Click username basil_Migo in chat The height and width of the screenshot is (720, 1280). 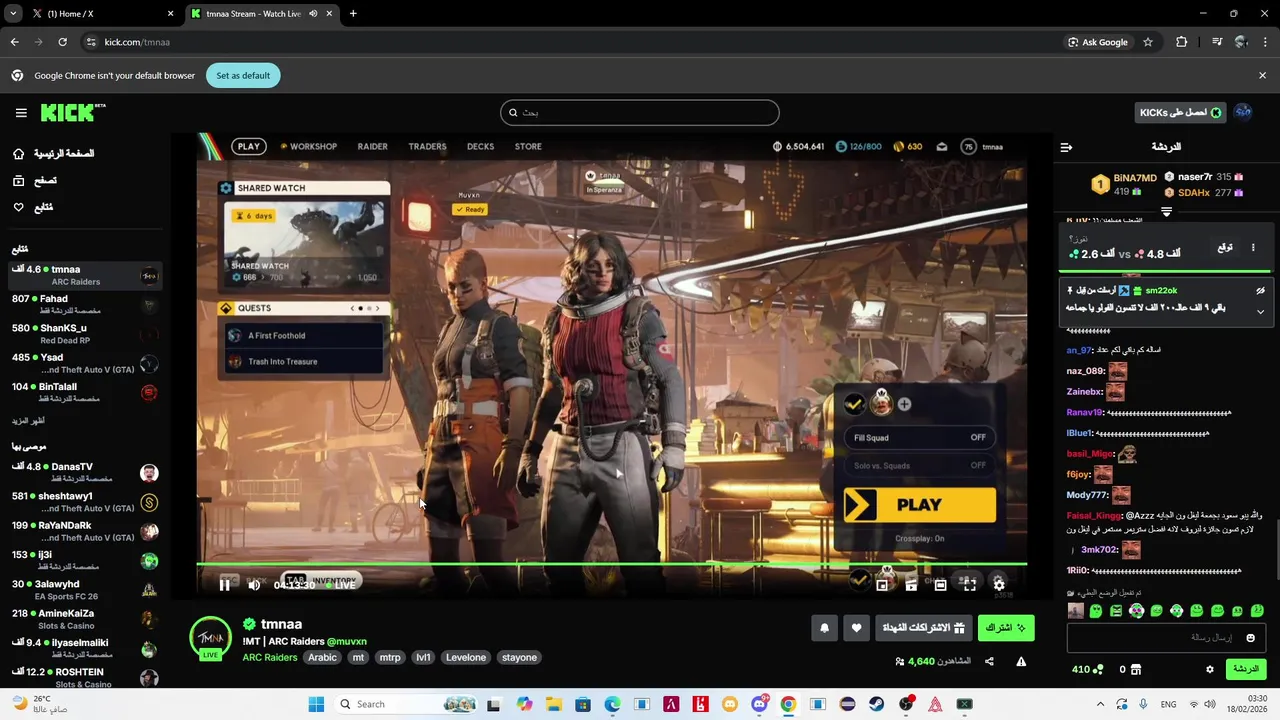[x=1090, y=453]
